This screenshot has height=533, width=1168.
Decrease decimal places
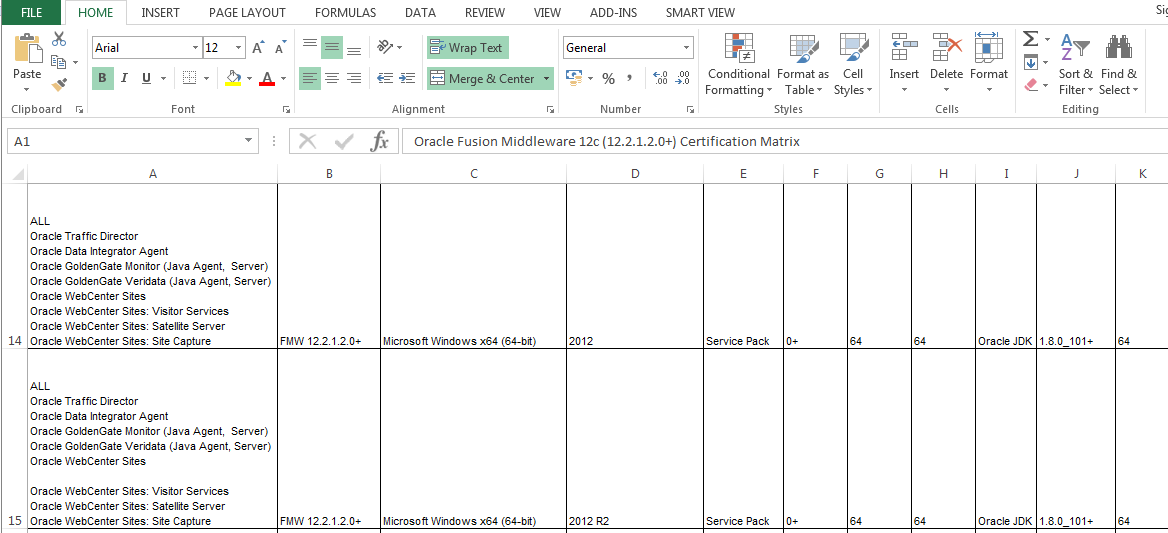tap(682, 78)
